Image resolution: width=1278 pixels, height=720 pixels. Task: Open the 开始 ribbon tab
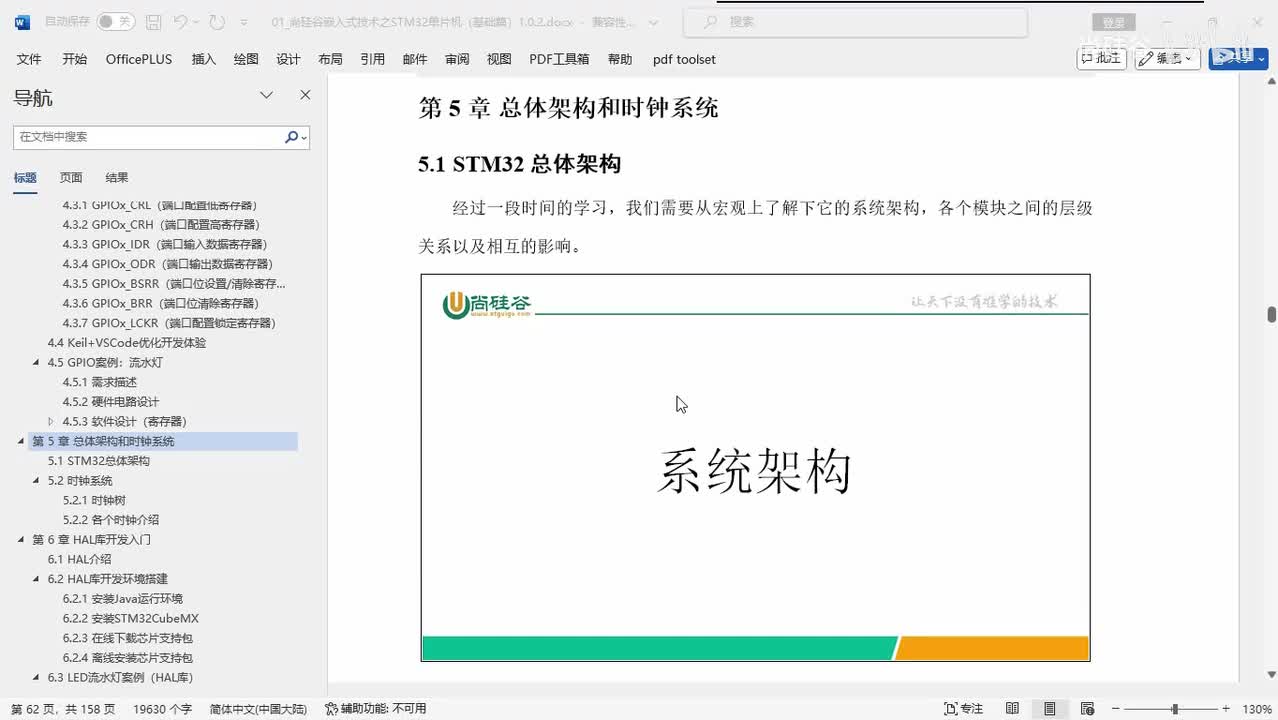pyautogui.click(x=74, y=59)
